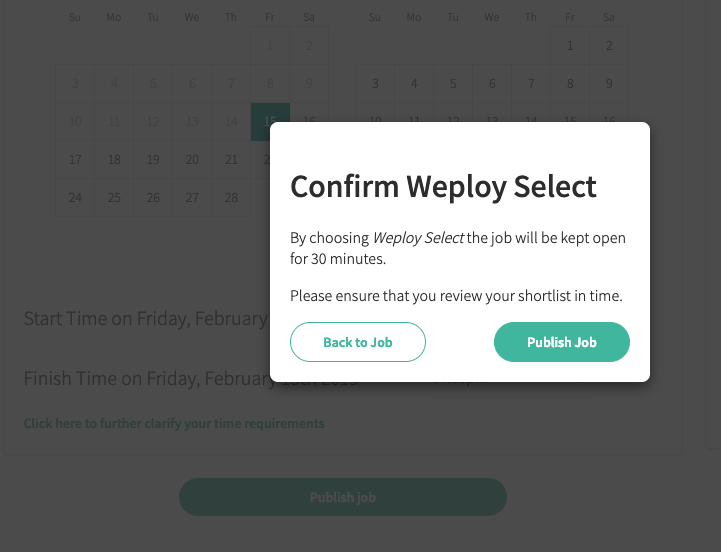The width and height of the screenshot is (721, 552).
Task: Select day 26 in left calendar
Action: (153, 198)
